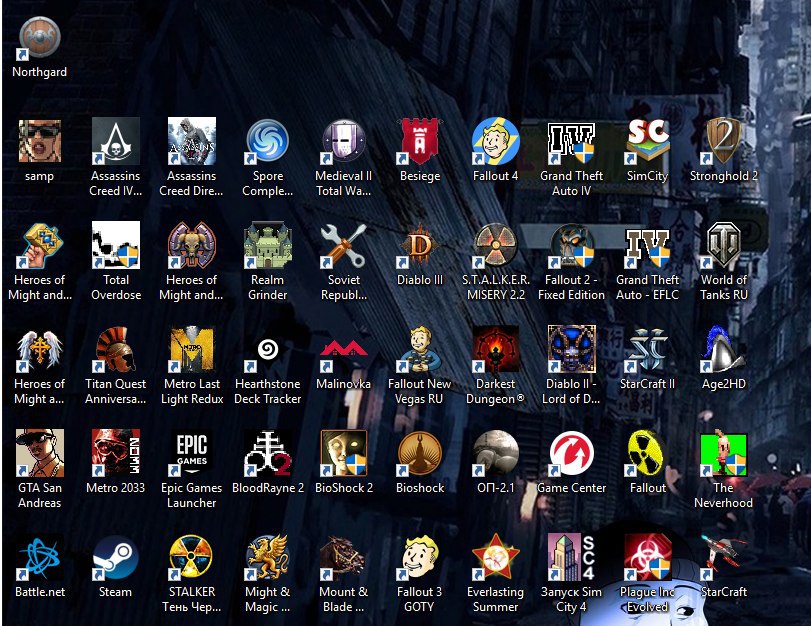
Task: Select the BloodRayne 2 icon
Action: (268, 453)
